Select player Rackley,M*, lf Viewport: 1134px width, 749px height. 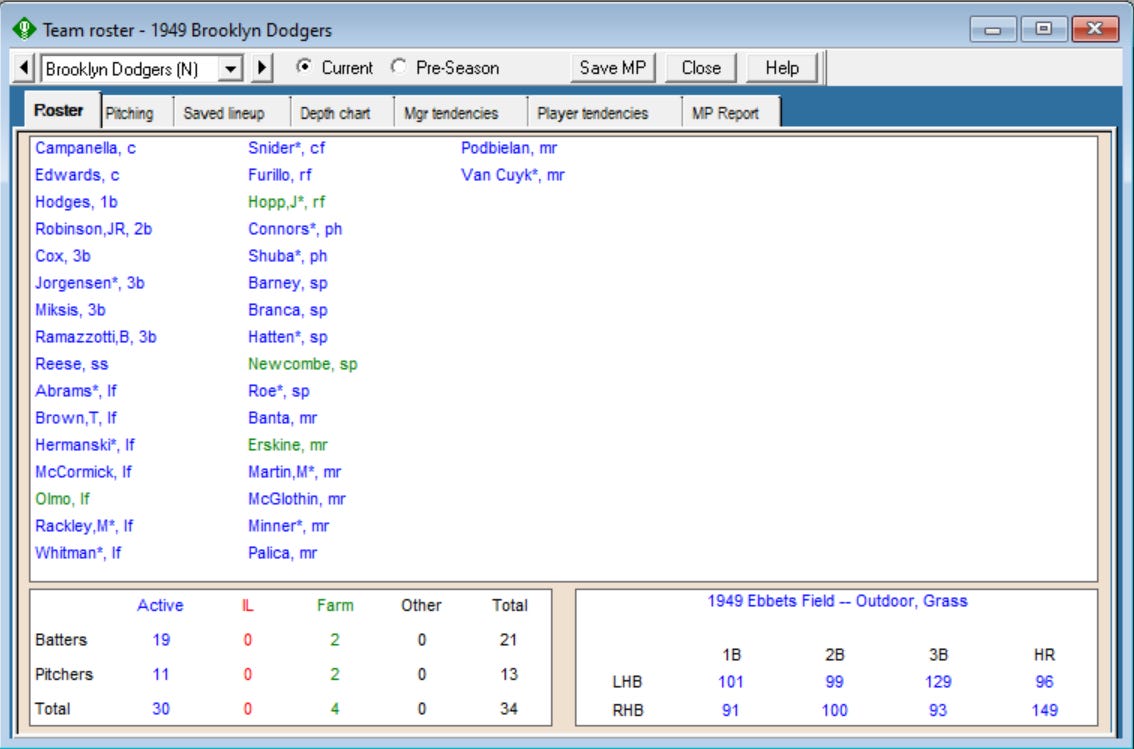tap(85, 526)
